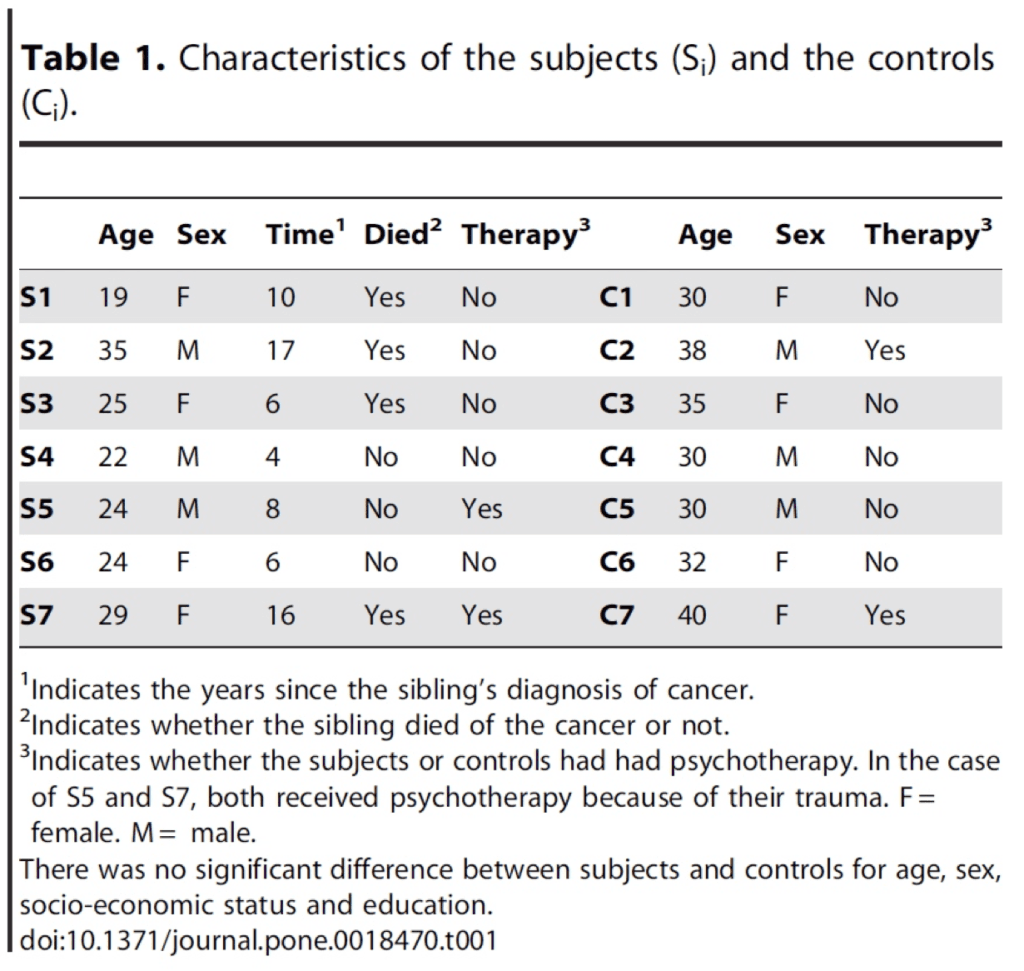Click footnote 2 about sibling died
This screenshot has width=1024, height=971.
point(375,725)
